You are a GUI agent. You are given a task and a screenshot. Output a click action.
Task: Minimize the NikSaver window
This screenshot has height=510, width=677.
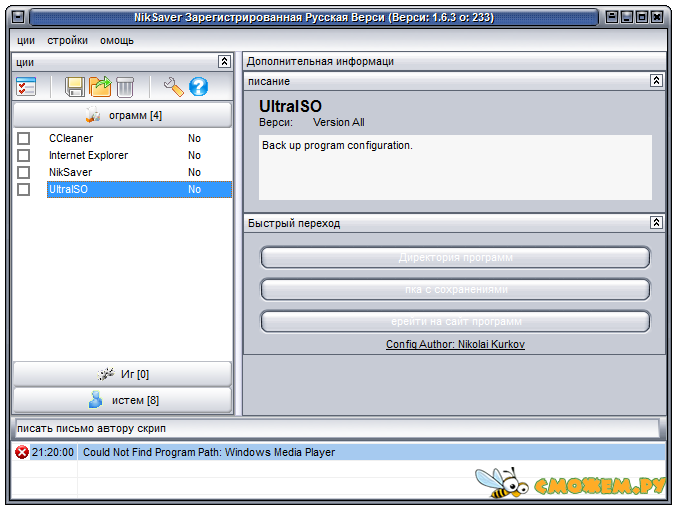click(x=626, y=17)
